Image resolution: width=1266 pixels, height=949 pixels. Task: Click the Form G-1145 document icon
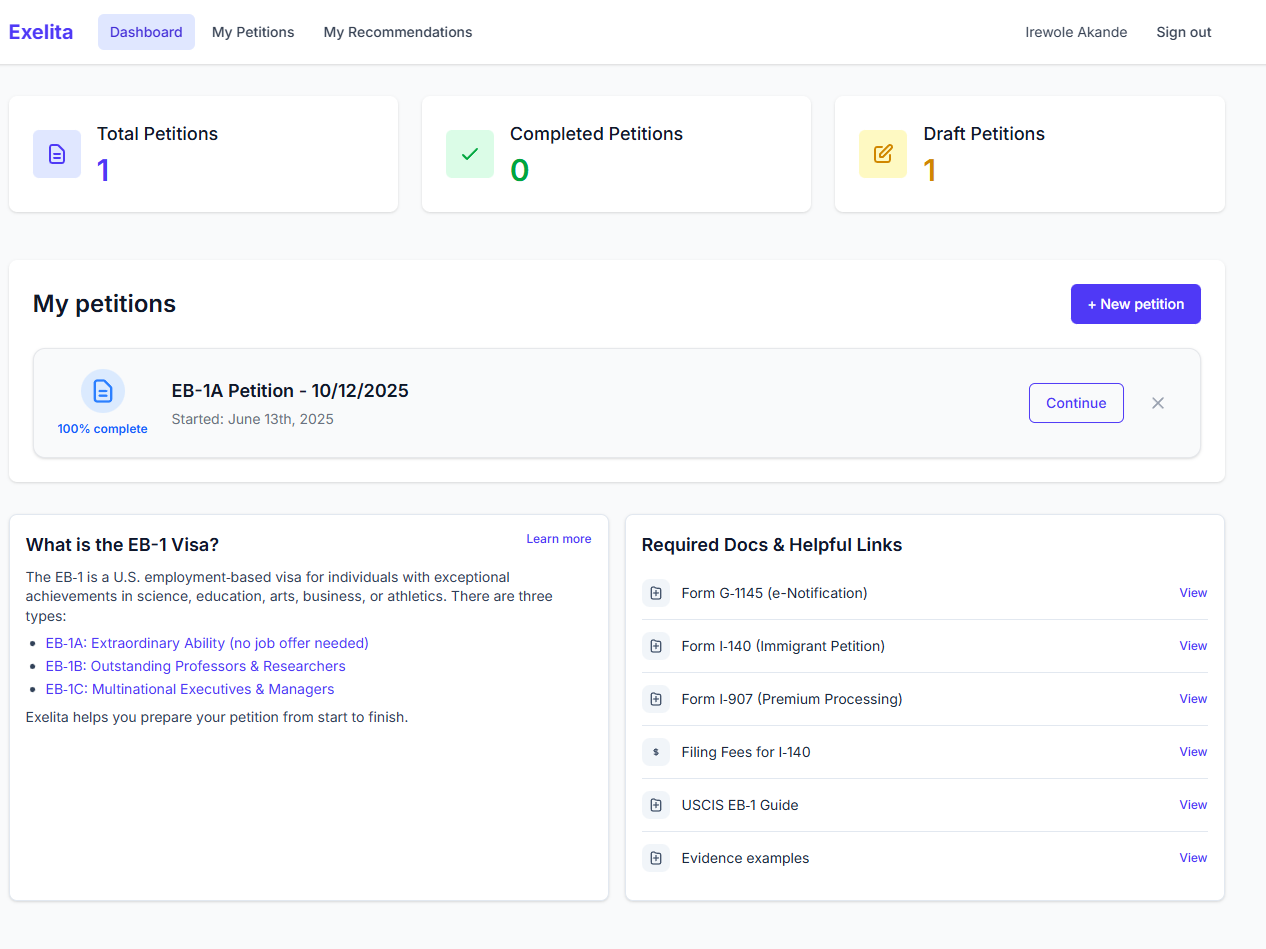pyautogui.click(x=657, y=593)
